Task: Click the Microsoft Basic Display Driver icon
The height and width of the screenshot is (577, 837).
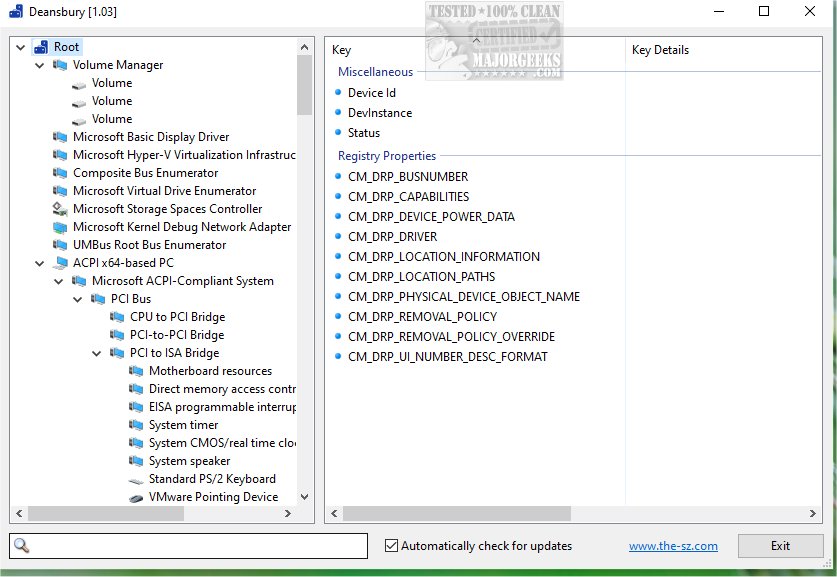Action: click(x=60, y=137)
